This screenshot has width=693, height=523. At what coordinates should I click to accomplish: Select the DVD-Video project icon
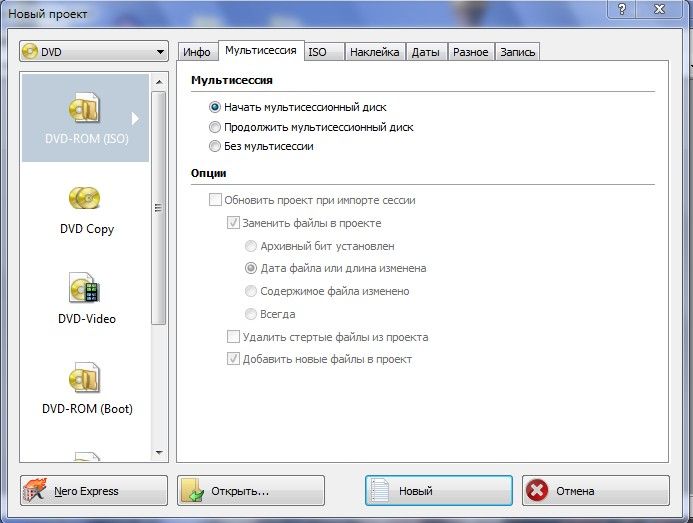(85, 289)
